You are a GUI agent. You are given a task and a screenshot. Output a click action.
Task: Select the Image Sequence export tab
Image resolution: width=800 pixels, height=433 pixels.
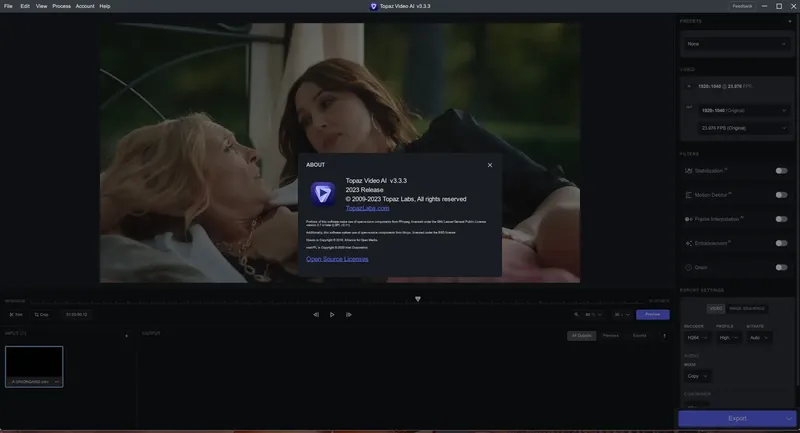pos(746,309)
